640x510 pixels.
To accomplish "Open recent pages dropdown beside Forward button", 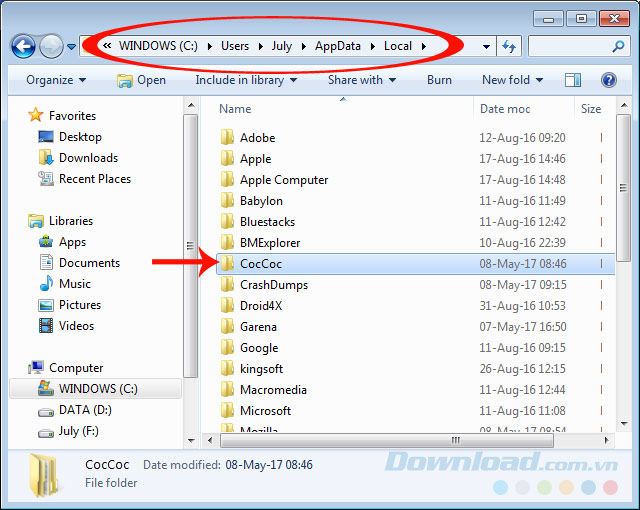I will pyautogui.click(x=71, y=47).
